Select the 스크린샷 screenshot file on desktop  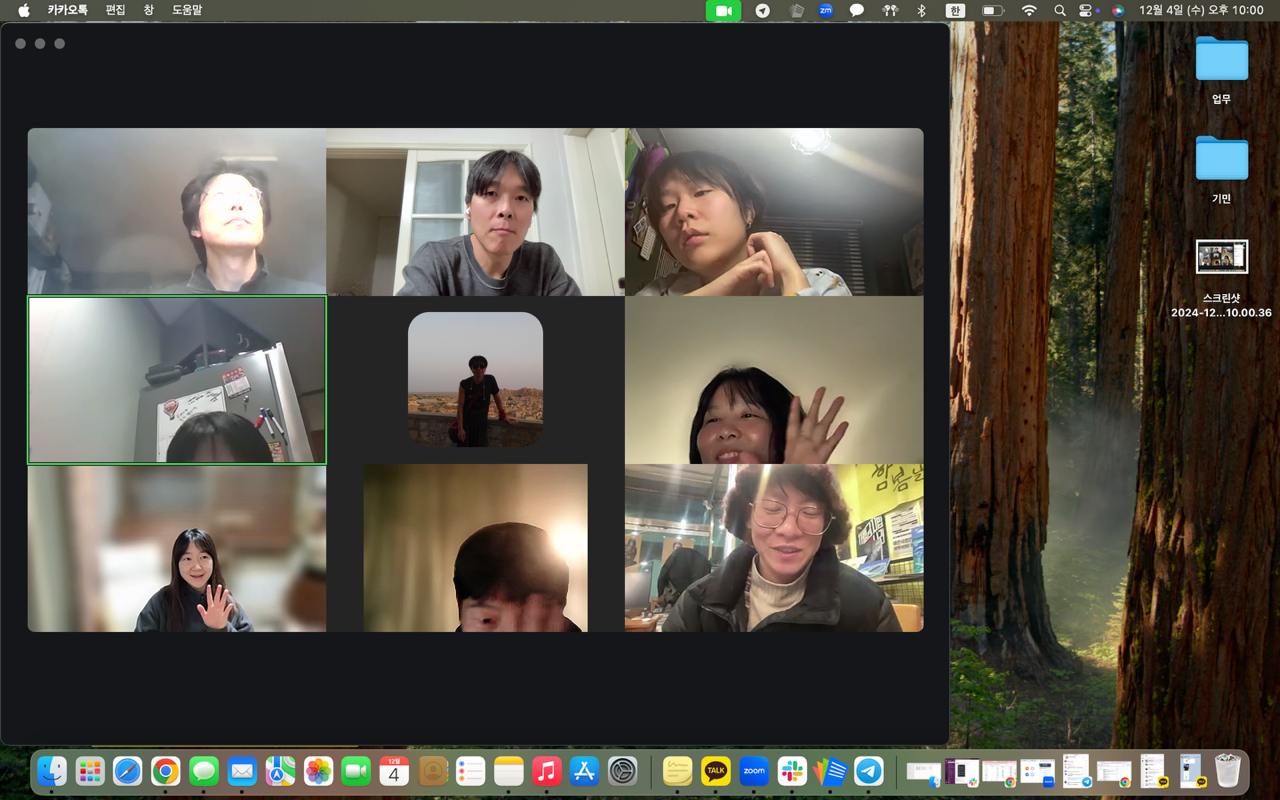pos(1221,278)
